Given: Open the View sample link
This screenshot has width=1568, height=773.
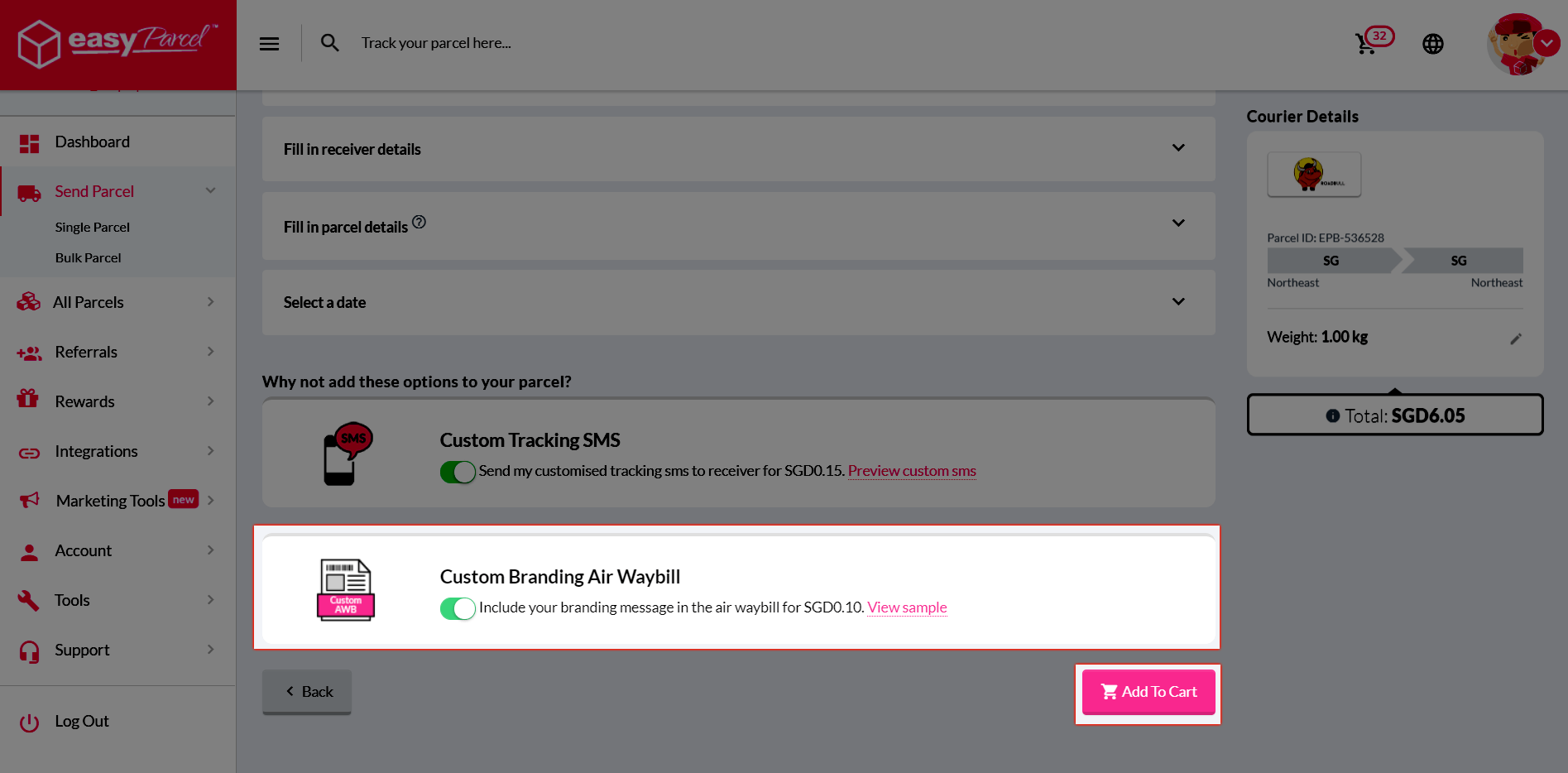Looking at the screenshot, I should 907,607.
